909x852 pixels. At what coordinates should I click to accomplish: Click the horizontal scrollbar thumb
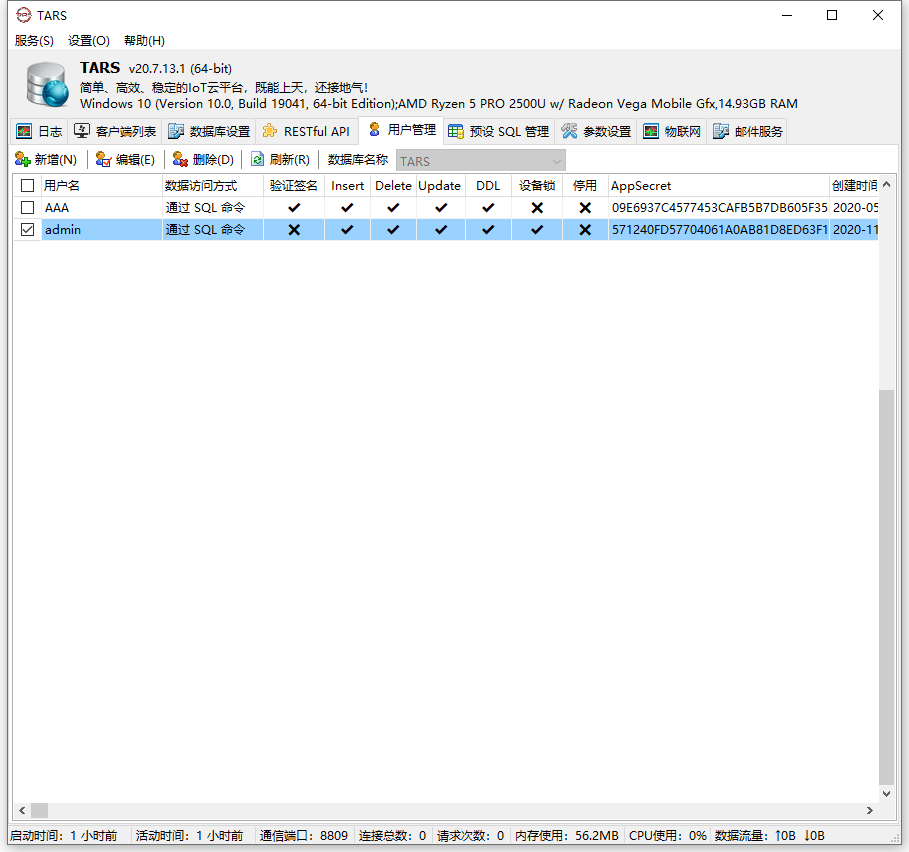point(39,810)
